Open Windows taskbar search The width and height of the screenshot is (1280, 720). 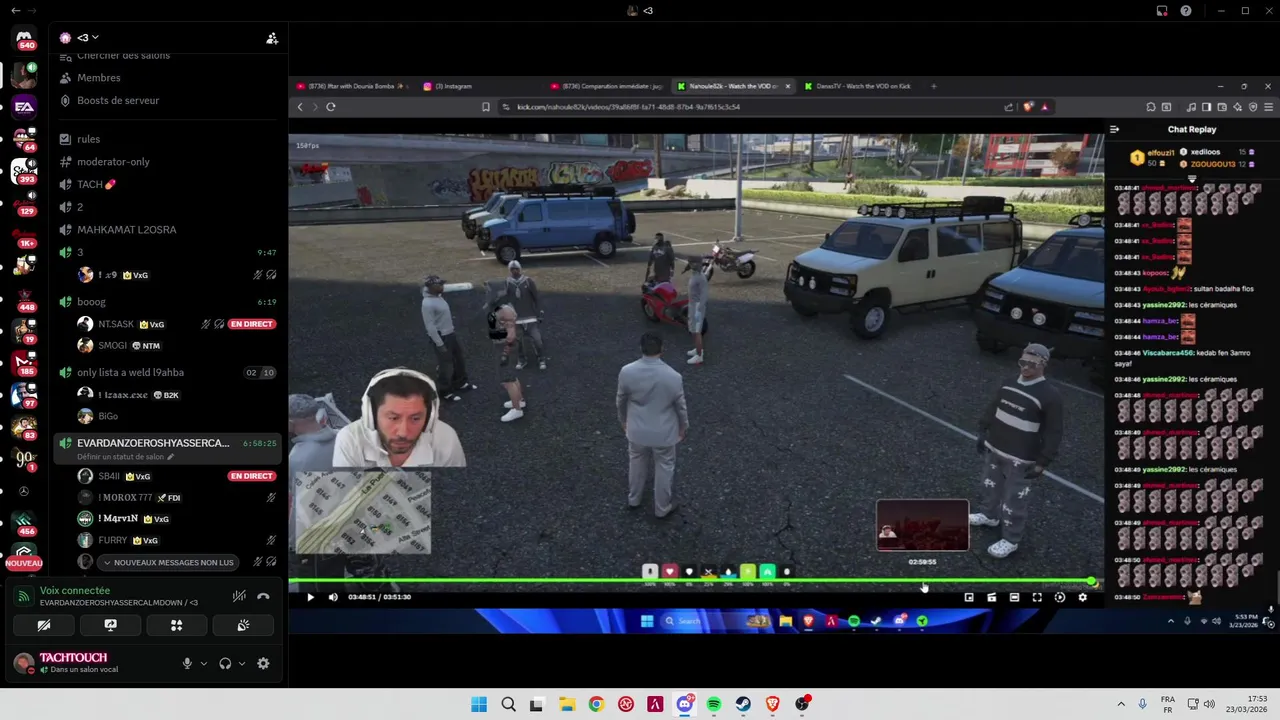pos(508,704)
